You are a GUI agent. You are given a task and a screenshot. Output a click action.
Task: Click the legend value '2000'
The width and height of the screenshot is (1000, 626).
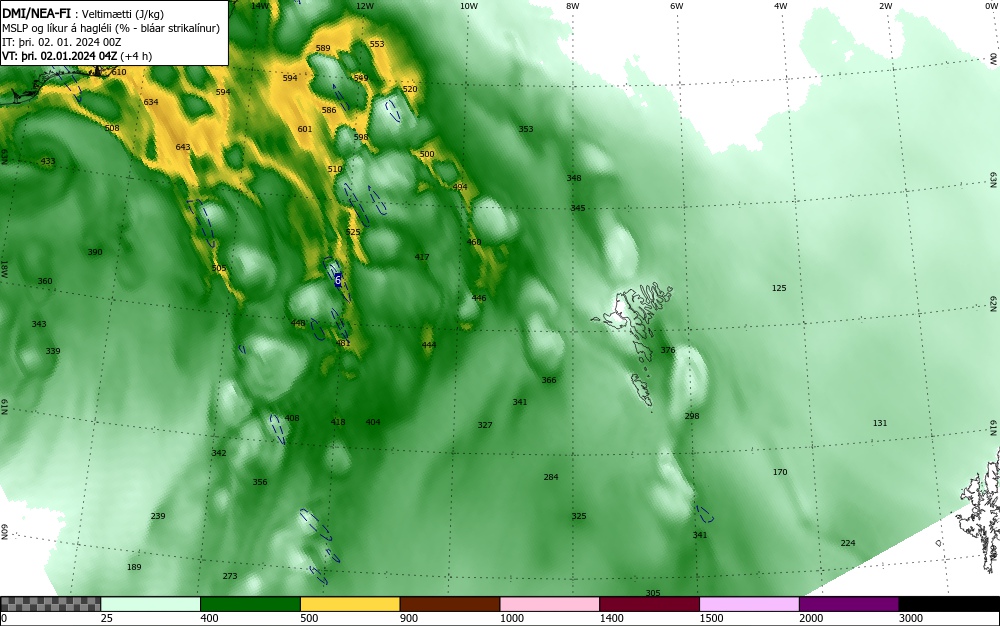(811, 618)
